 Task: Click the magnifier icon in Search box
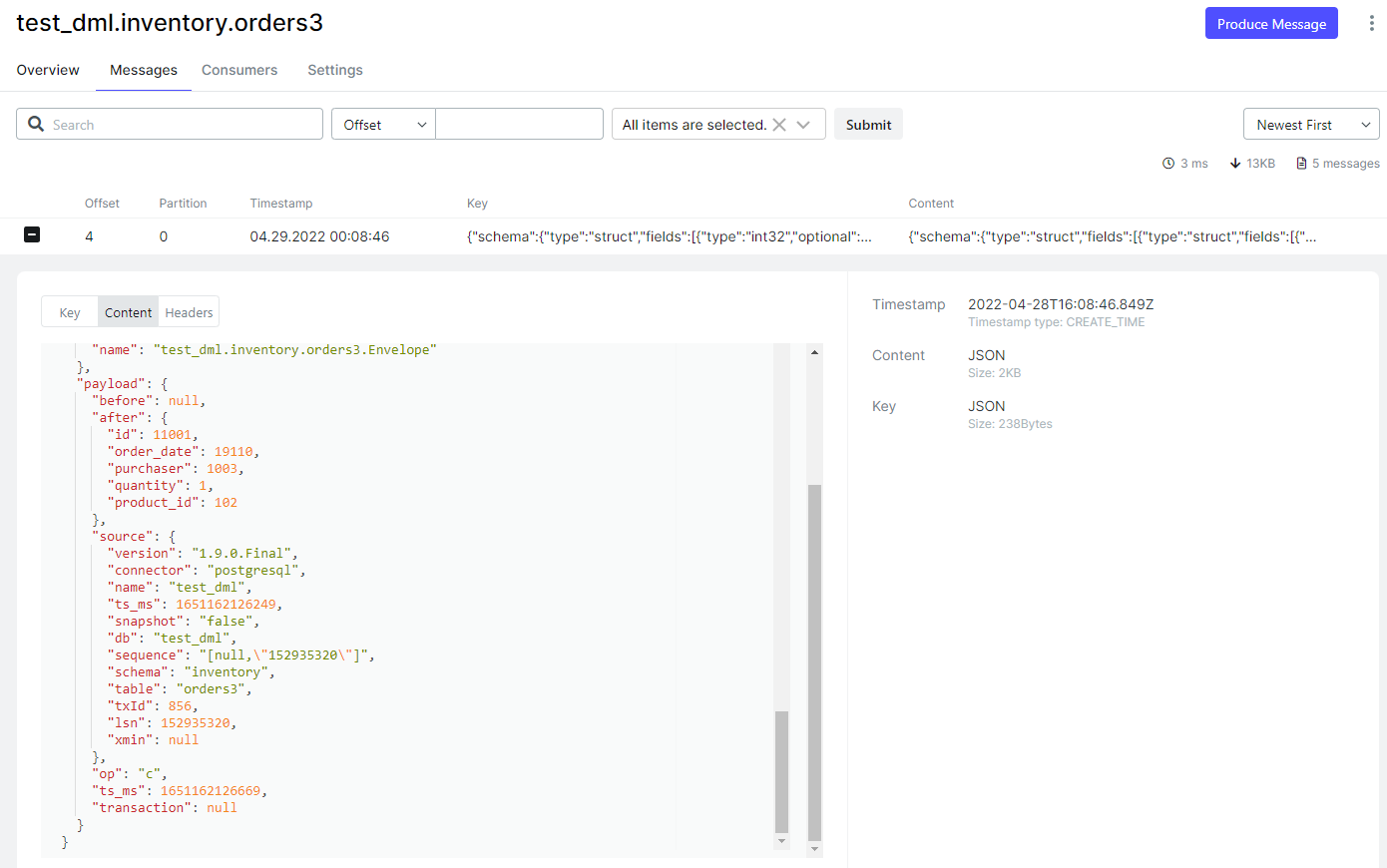(36, 124)
